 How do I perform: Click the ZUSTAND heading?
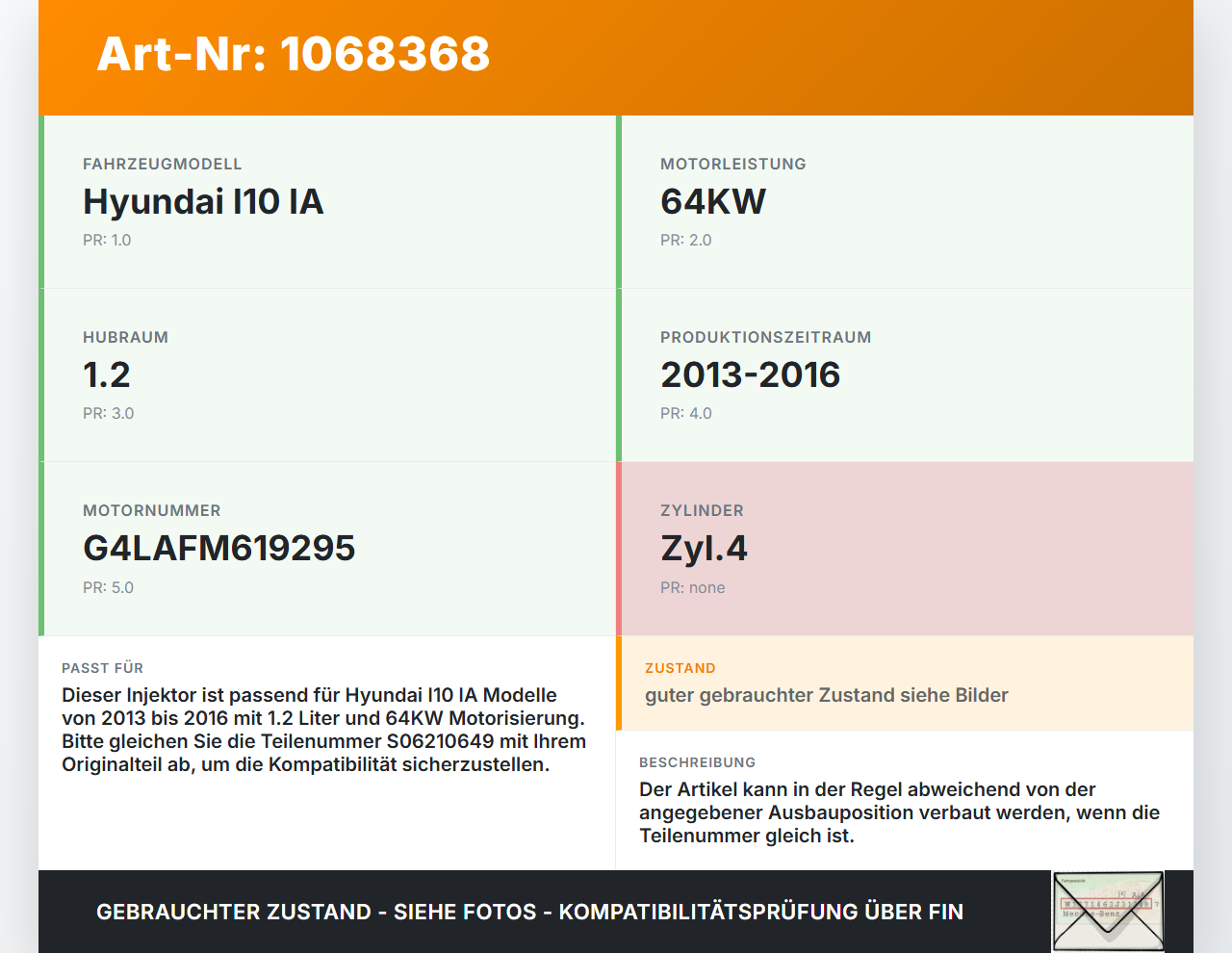coord(680,668)
